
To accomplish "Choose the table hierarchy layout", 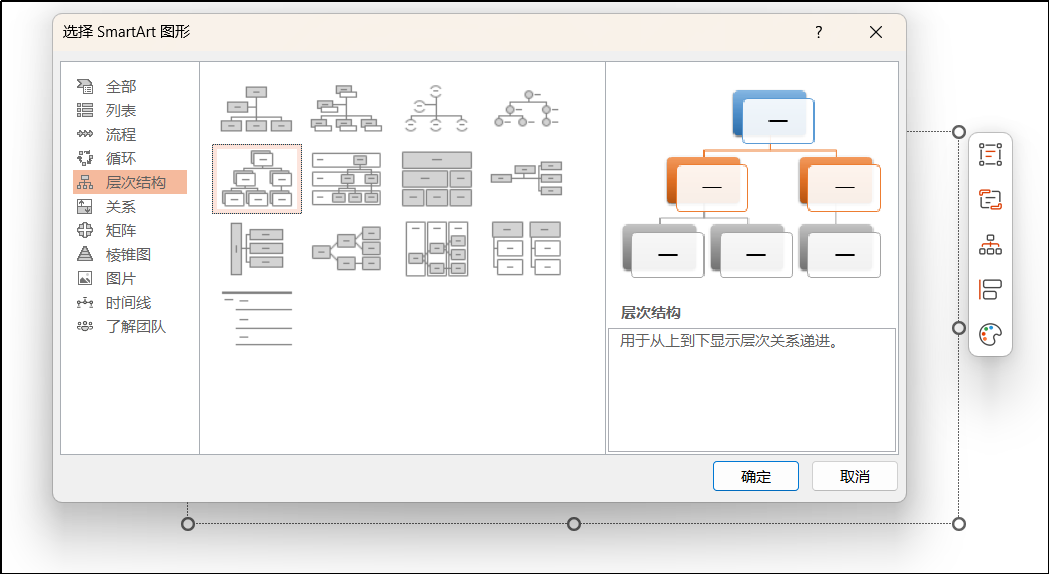I will click(x=437, y=179).
